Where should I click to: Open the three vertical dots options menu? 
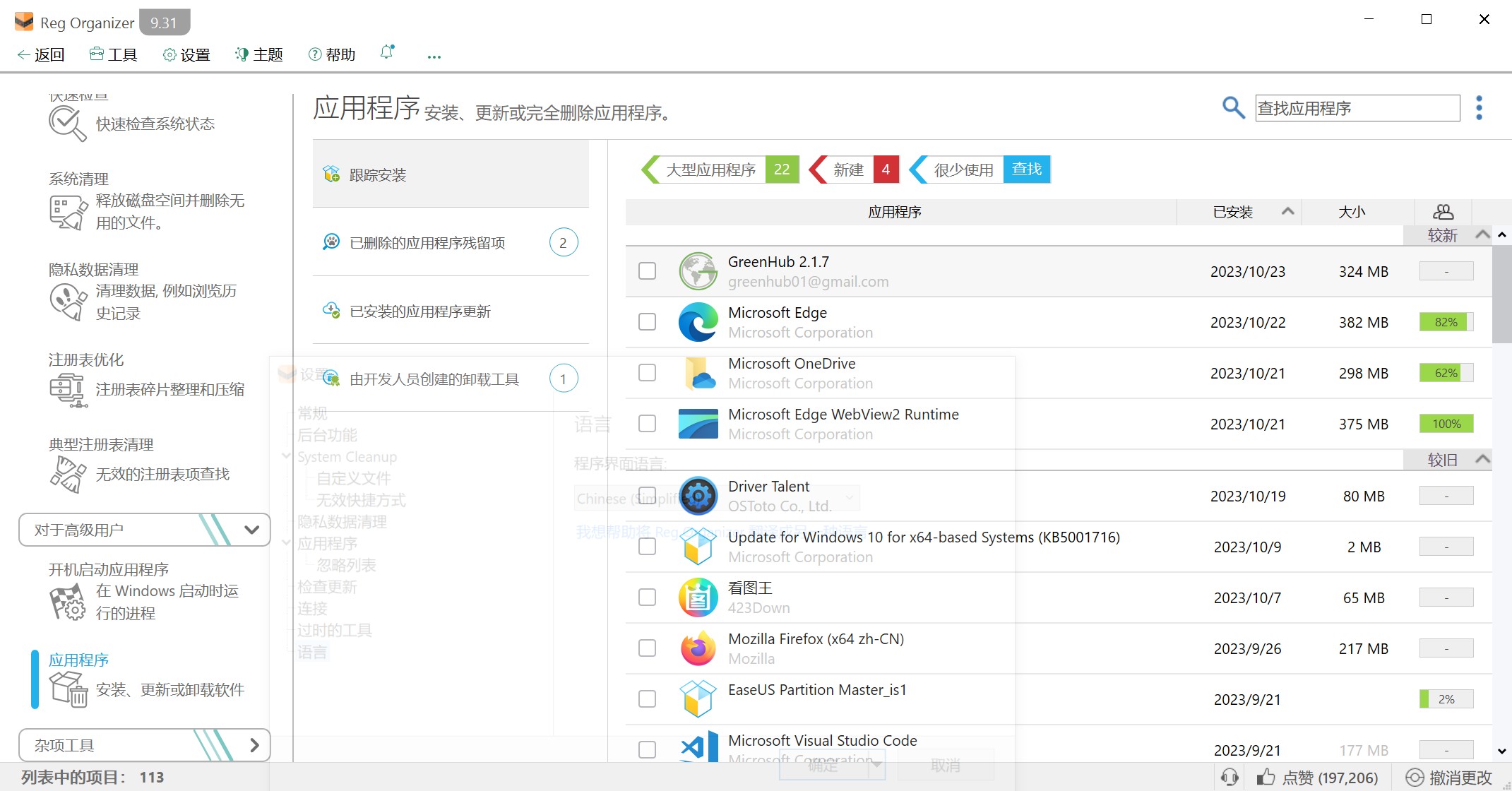pos(1479,108)
